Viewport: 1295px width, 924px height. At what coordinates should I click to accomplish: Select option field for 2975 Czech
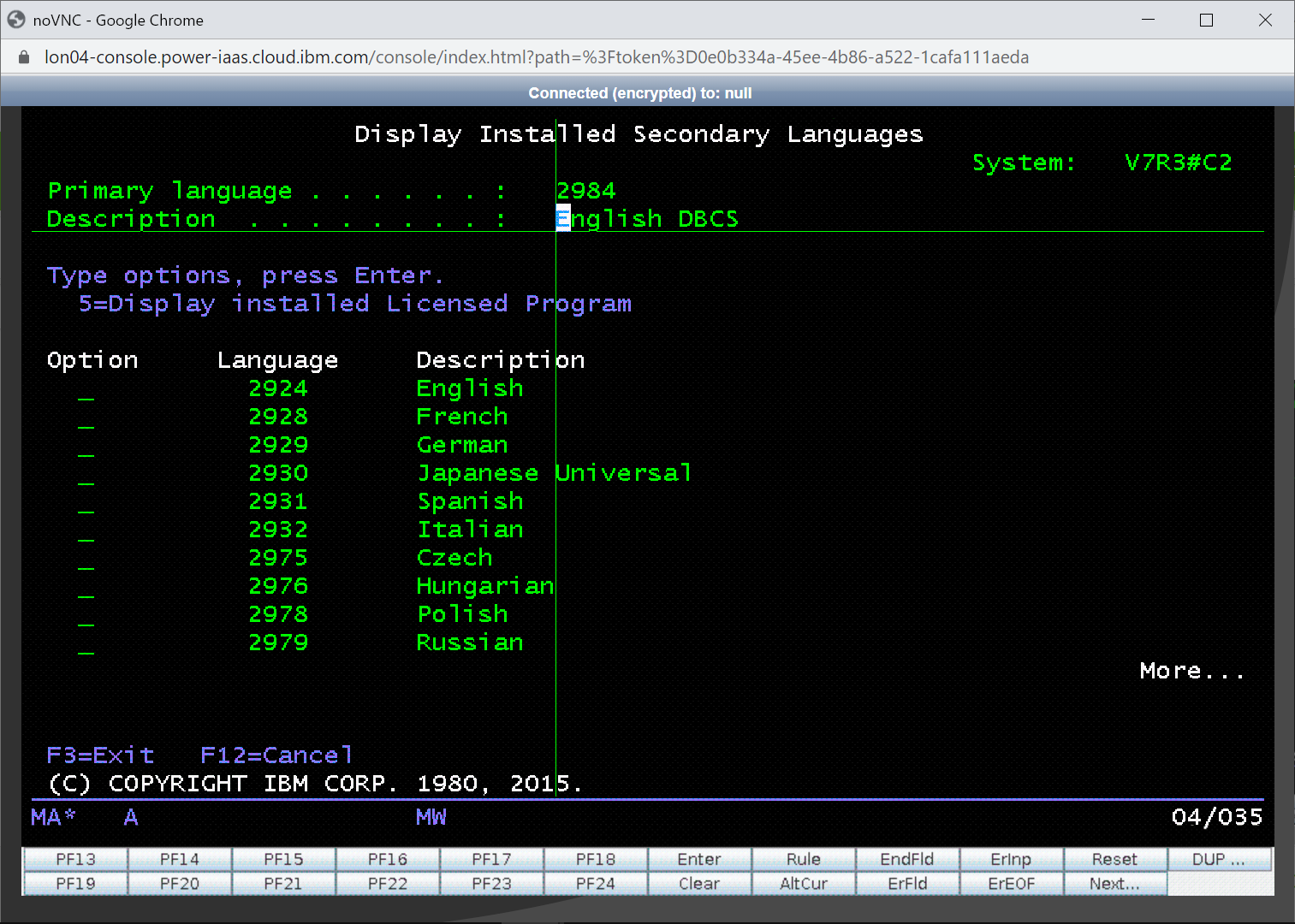pos(86,559)
